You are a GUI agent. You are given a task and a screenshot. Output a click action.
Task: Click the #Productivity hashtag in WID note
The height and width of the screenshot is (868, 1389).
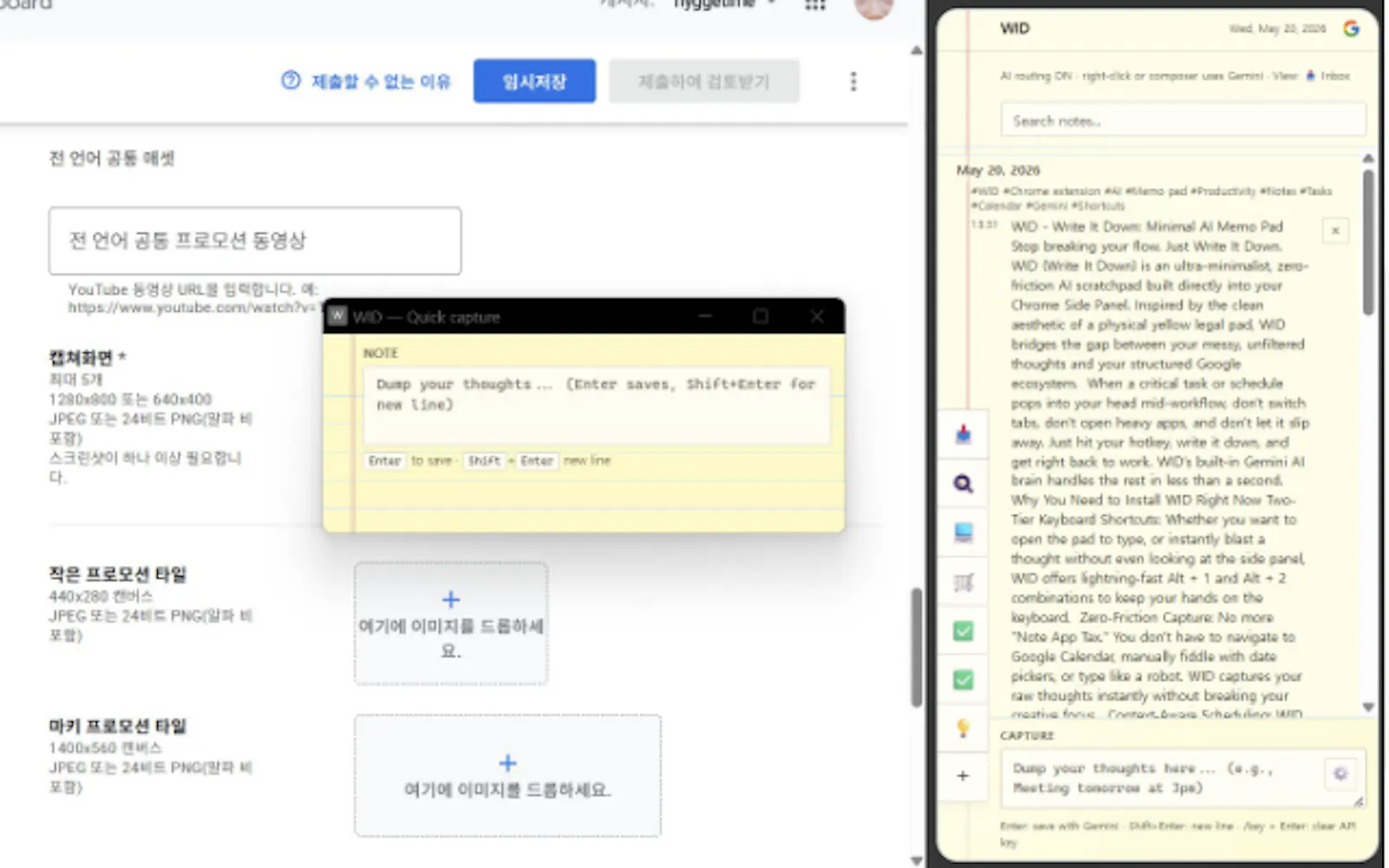pyautogui.click(x=1222, y=191)
